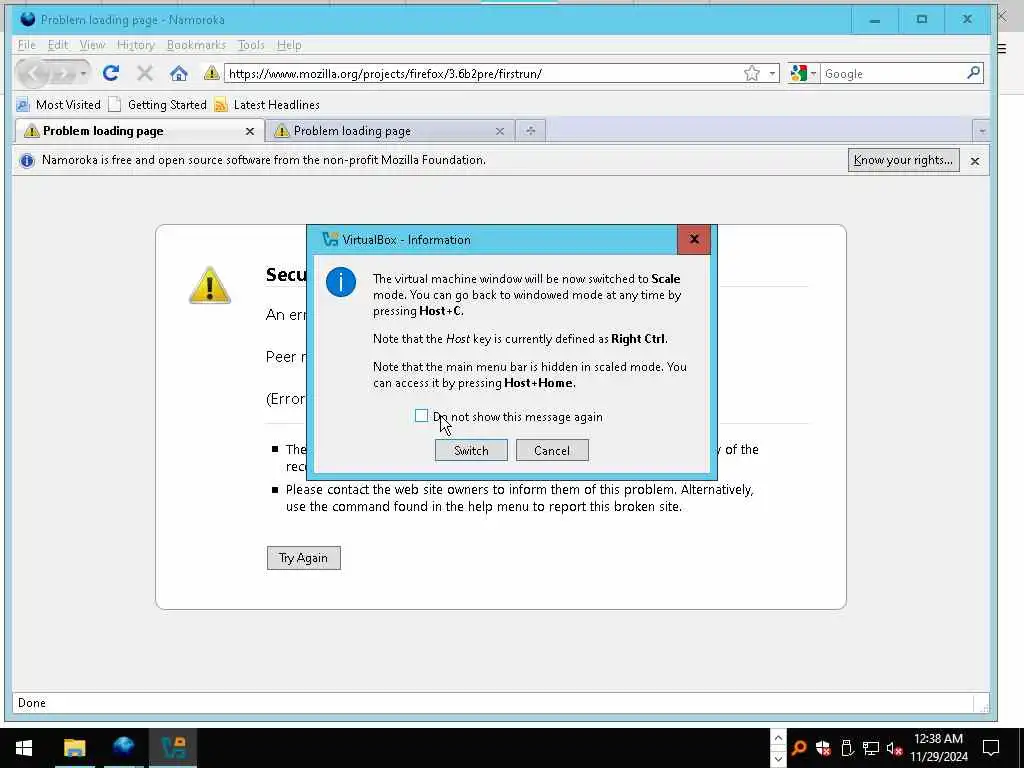Open the Bookmarks menu
Image resolution: width=1024 pixels, height=768 pixels.
click(x=196, y=45)
